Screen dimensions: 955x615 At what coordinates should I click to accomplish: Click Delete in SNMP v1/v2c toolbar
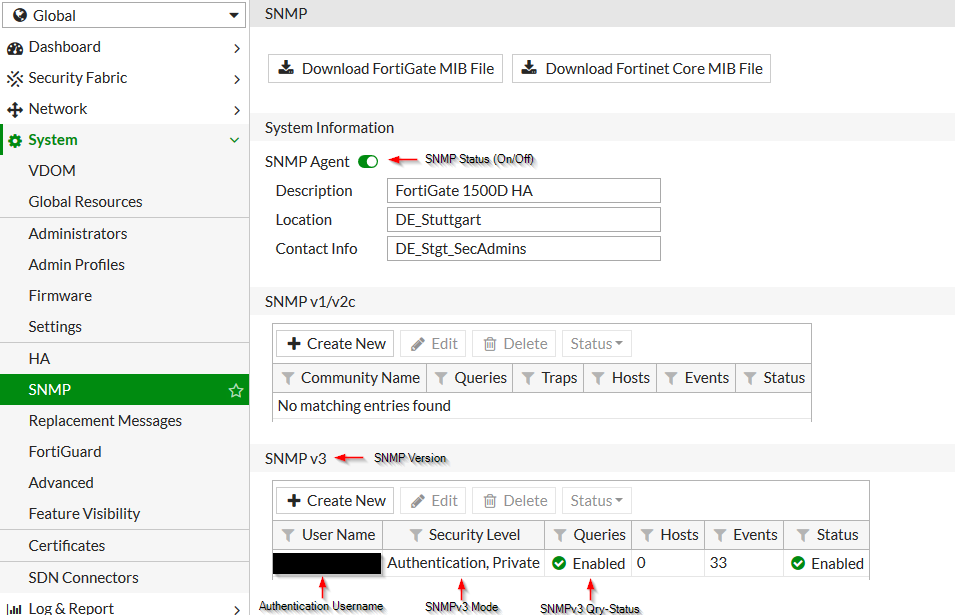(514, 343)
